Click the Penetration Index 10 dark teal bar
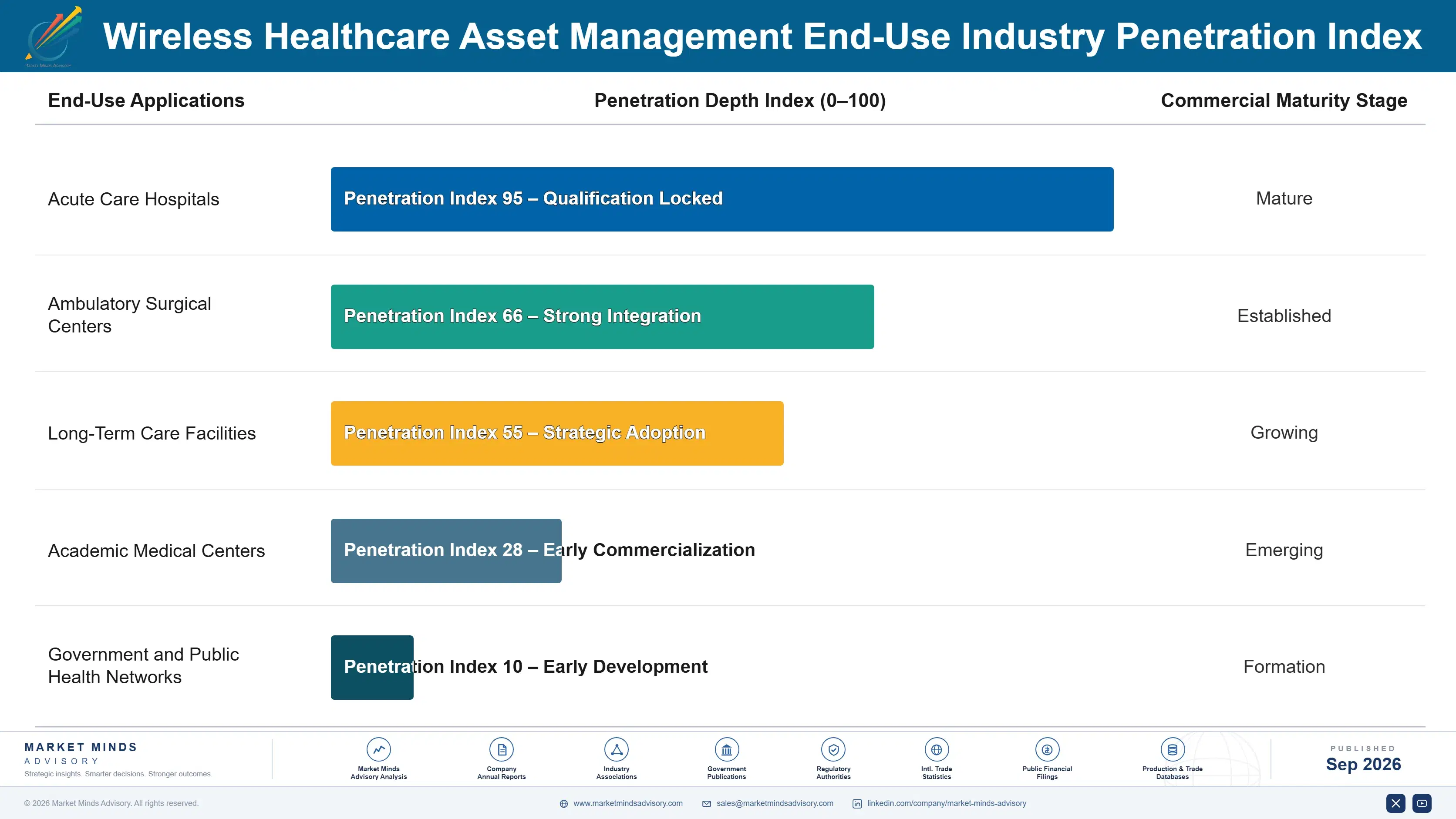The image size is (1456, 819). click(372, 668)
